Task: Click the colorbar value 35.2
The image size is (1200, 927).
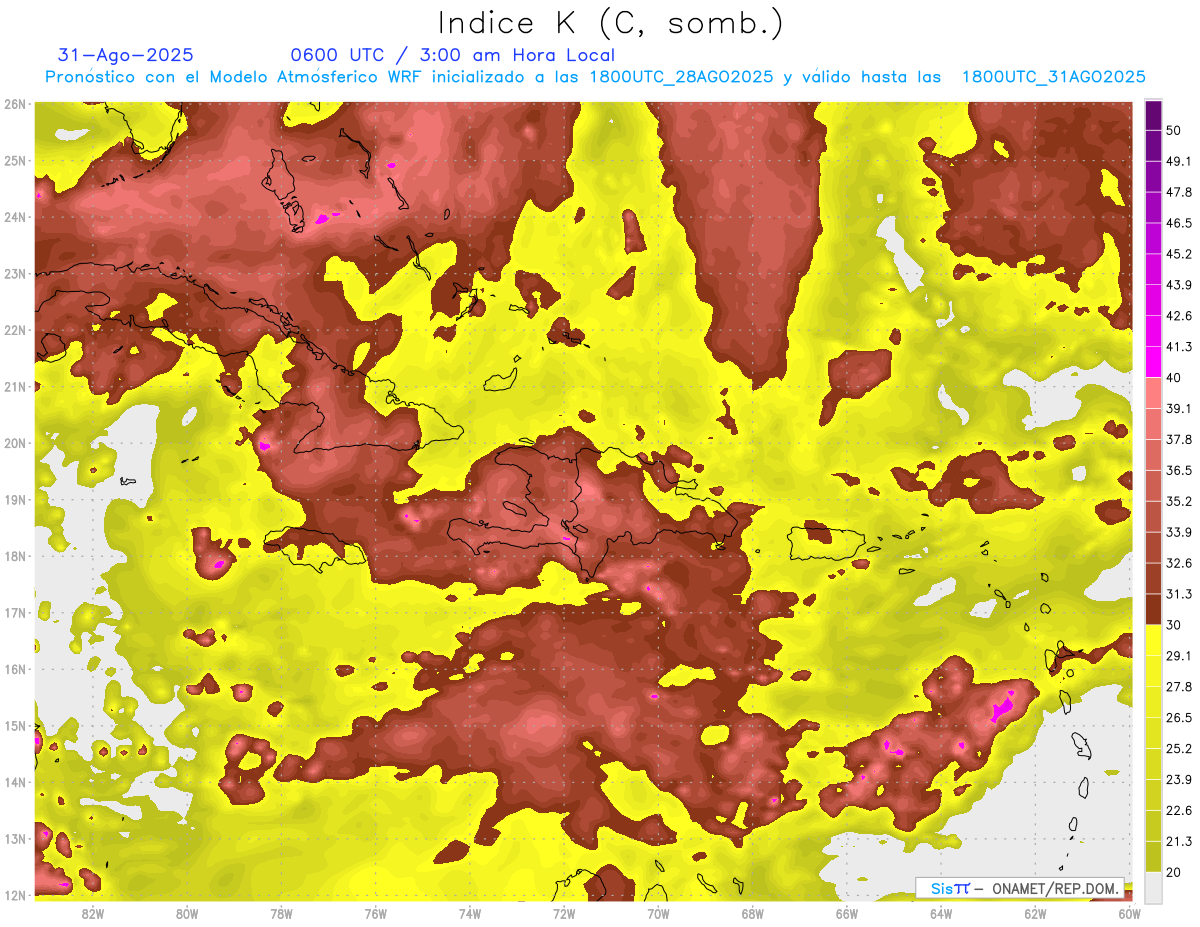Action: [1179, 501]
